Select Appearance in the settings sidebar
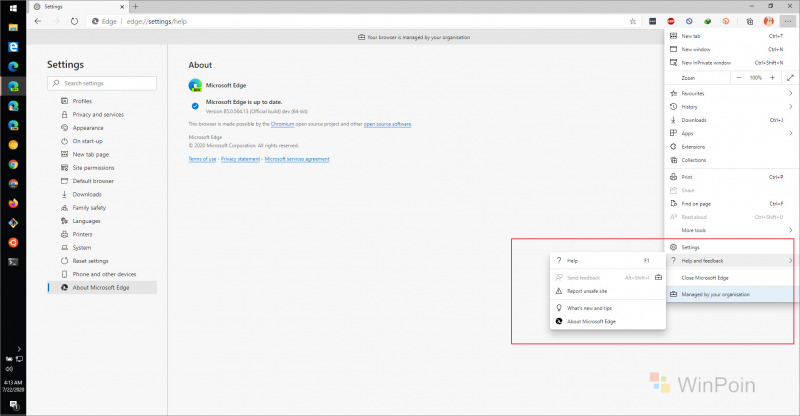800x416 pixels. point(103,128)
